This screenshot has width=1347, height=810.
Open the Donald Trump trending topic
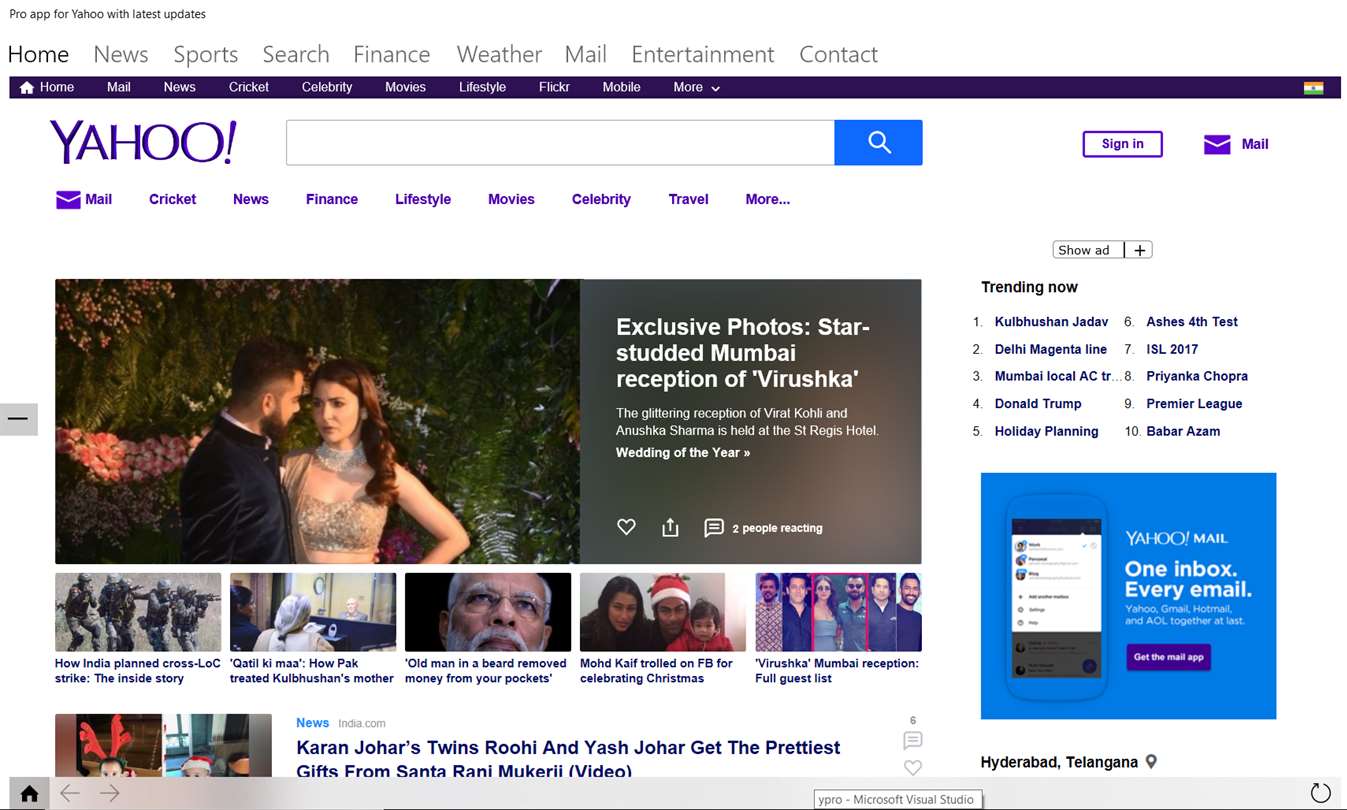tap(1038, 404)
